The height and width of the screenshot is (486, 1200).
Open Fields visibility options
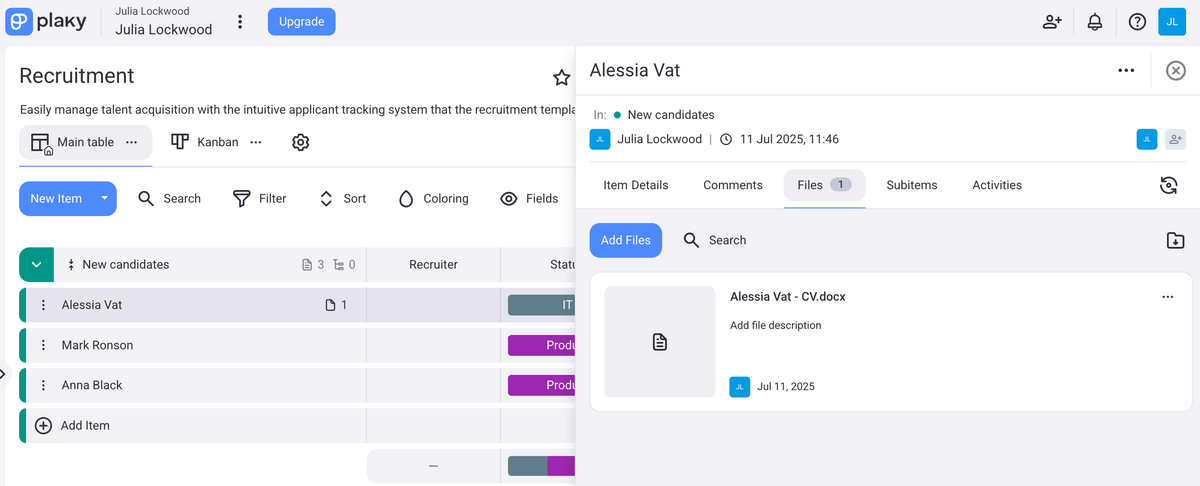(529, 199)
